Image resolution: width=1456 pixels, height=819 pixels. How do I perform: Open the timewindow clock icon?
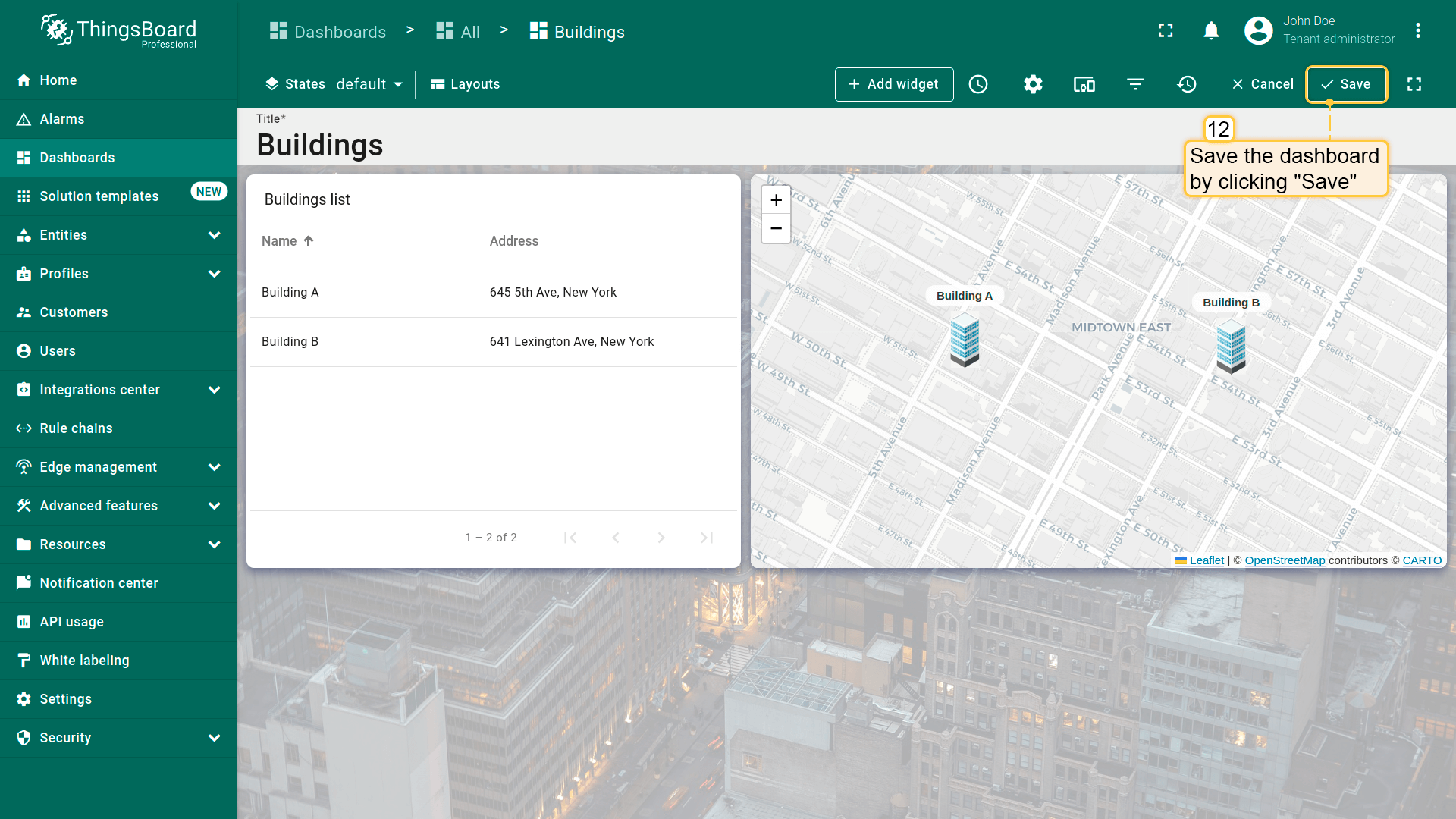tap(978, 84)
